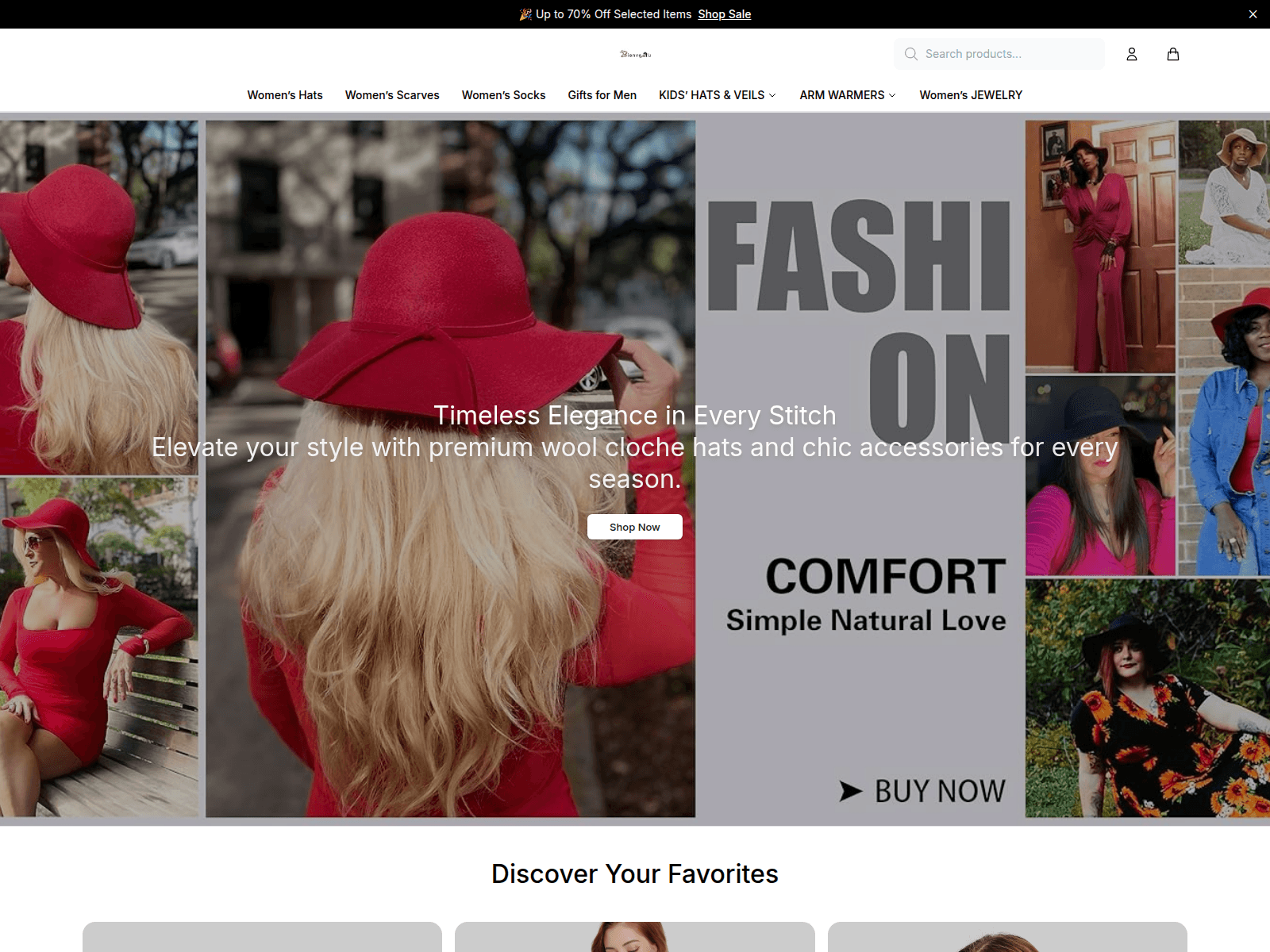1270x952 pixels.
Task: Open Women's Hats menu item
Action: pos(285,95)
